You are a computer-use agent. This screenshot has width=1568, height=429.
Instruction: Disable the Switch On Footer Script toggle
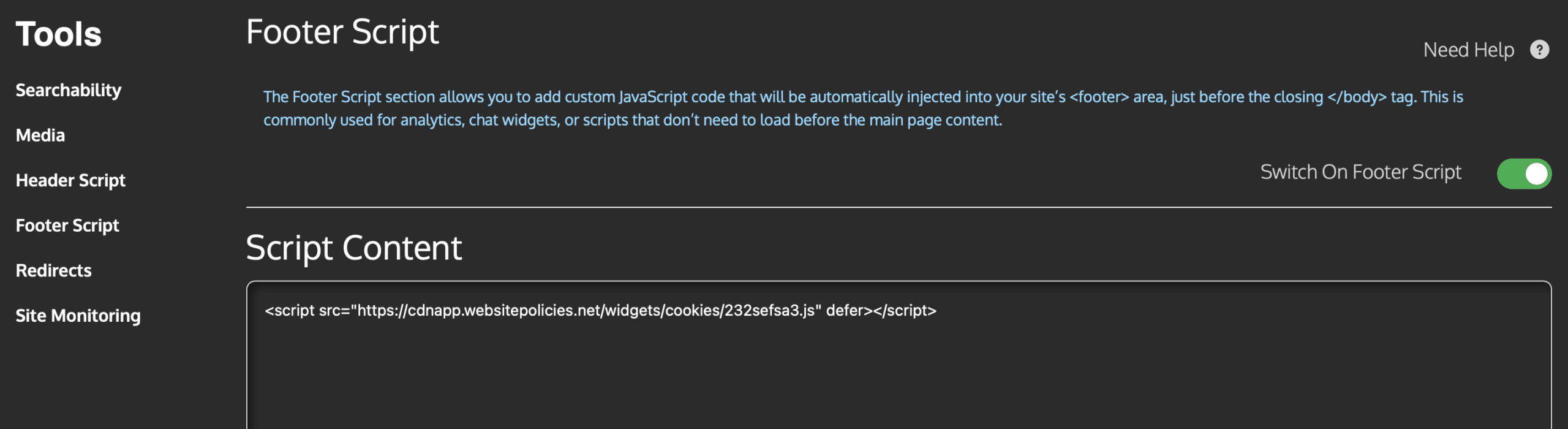point(1524,173)
